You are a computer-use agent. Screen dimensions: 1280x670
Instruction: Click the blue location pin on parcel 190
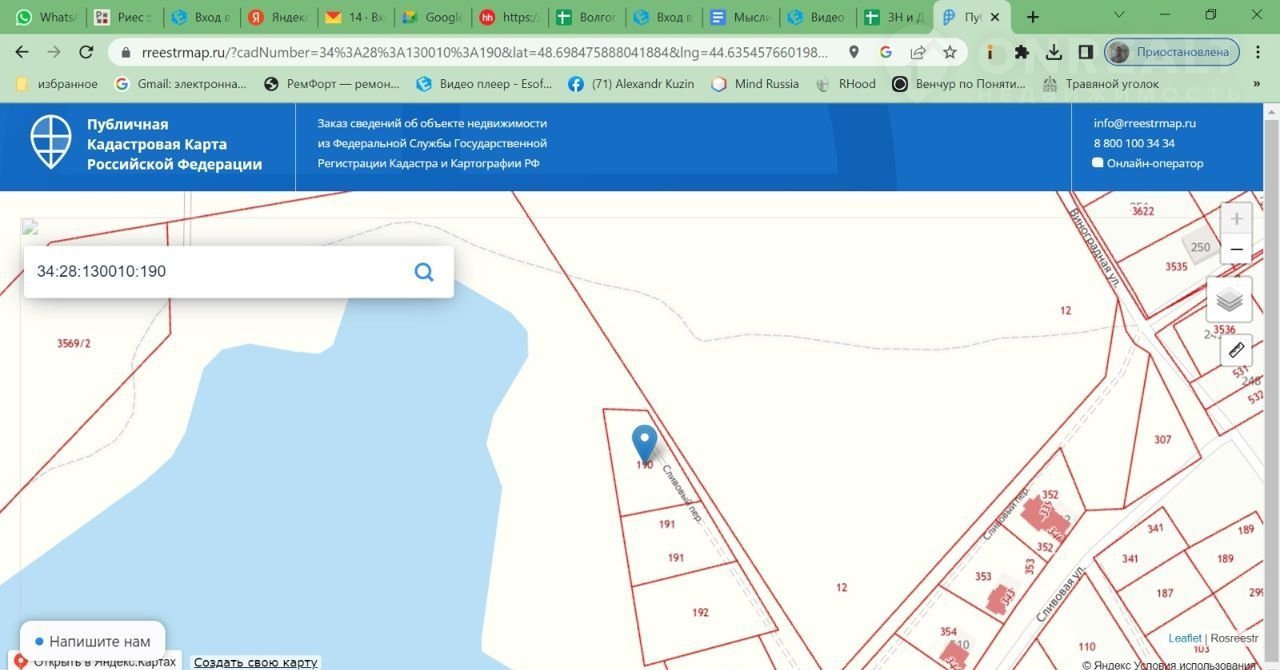(x=645, y=443)
